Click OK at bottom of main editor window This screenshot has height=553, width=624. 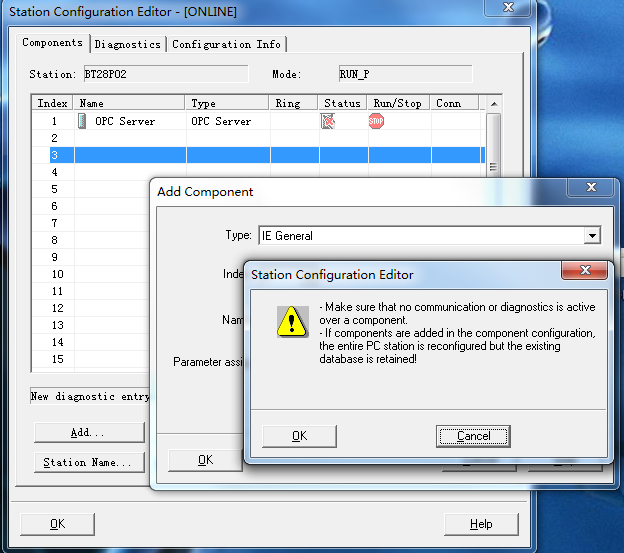point(57,524)
